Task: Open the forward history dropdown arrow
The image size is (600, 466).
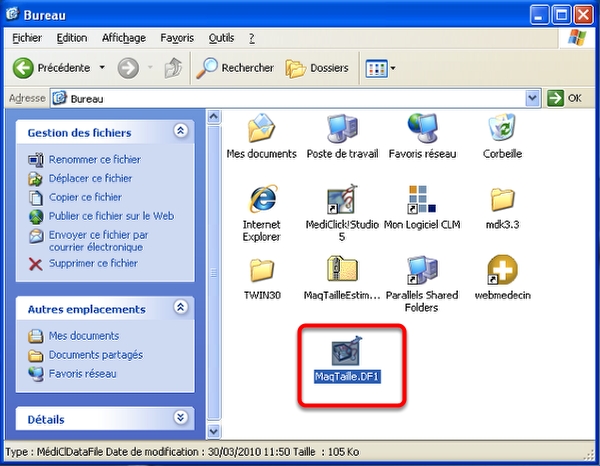Action: click(150, 68)
